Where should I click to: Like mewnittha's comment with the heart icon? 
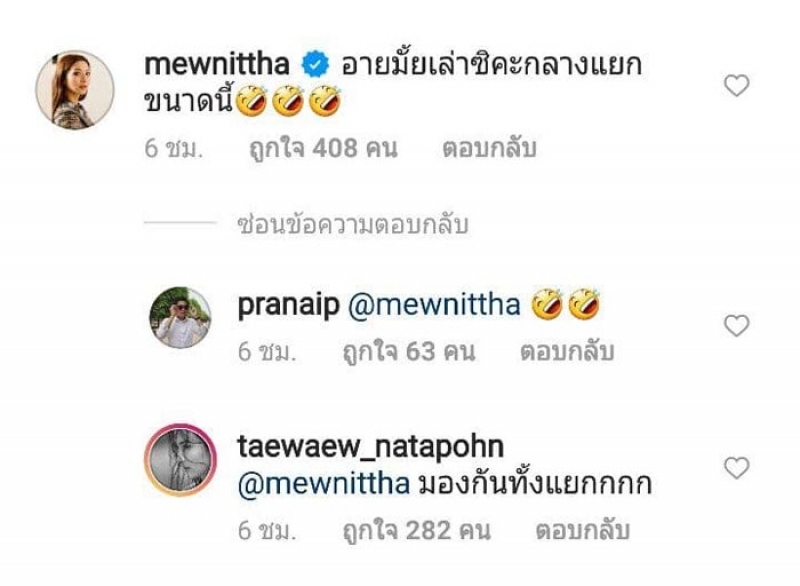(x=736, y=85)
